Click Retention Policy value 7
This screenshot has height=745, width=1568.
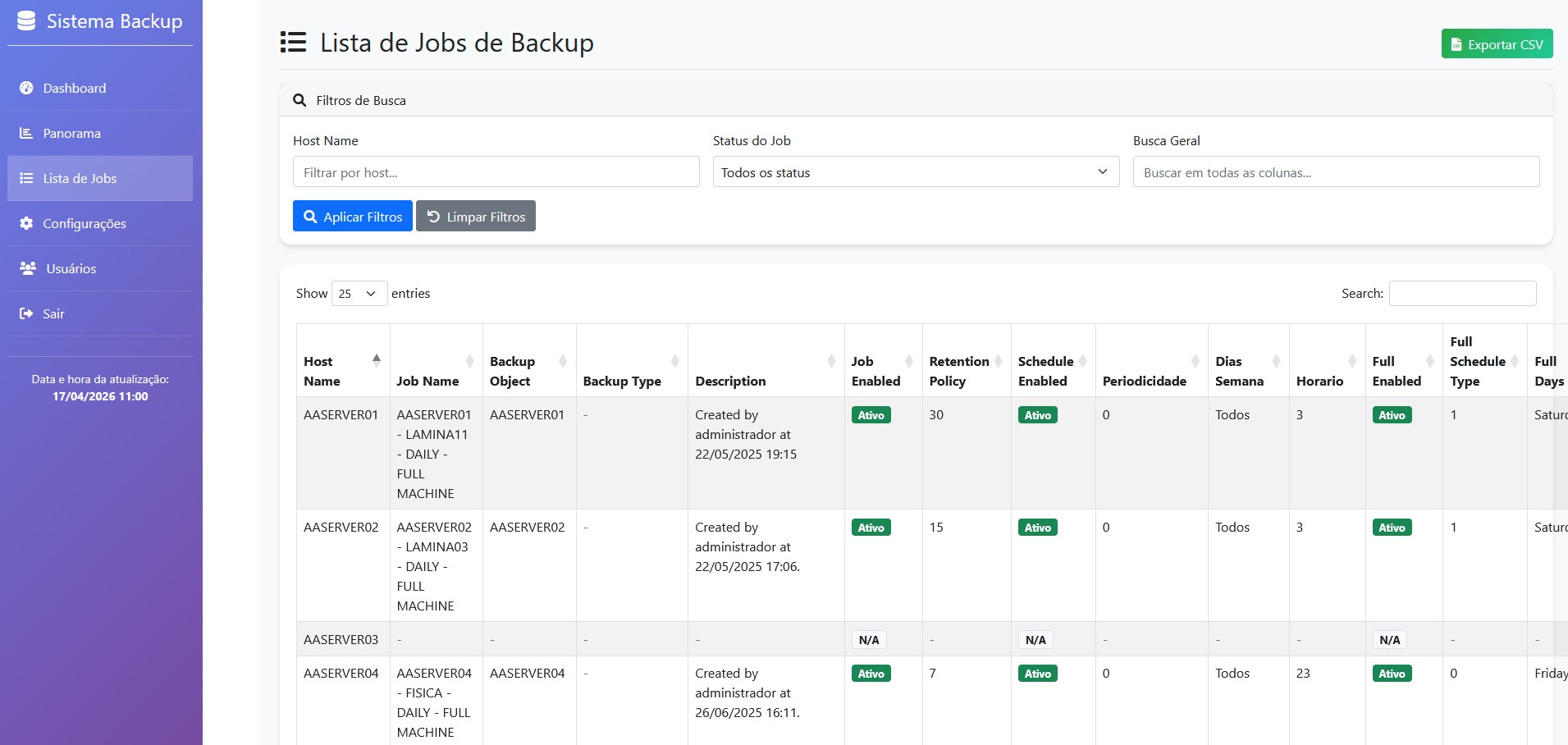(x=932, y=674)
